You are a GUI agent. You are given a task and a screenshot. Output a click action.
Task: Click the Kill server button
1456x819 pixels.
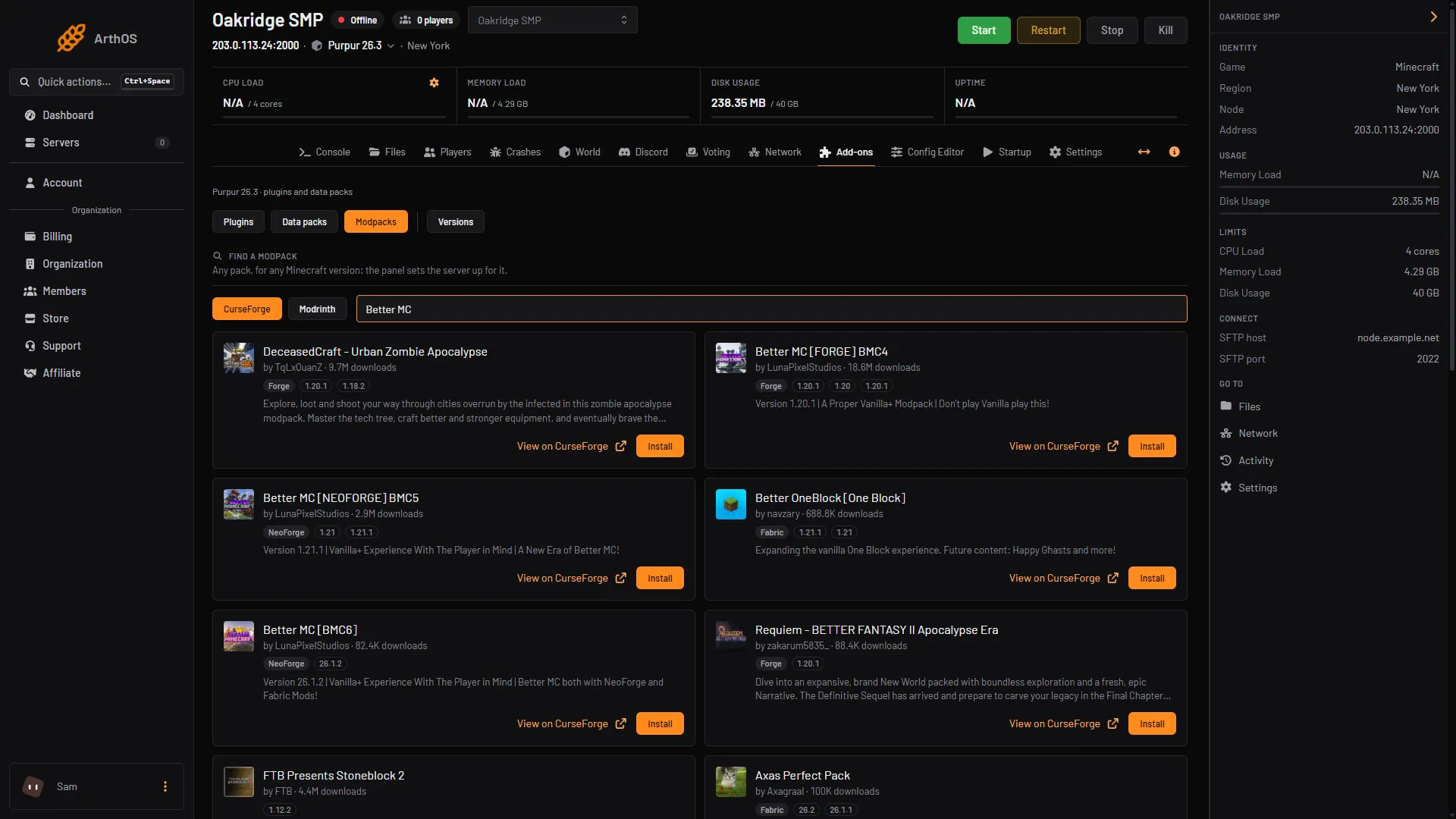click(x=1166, y=30)
